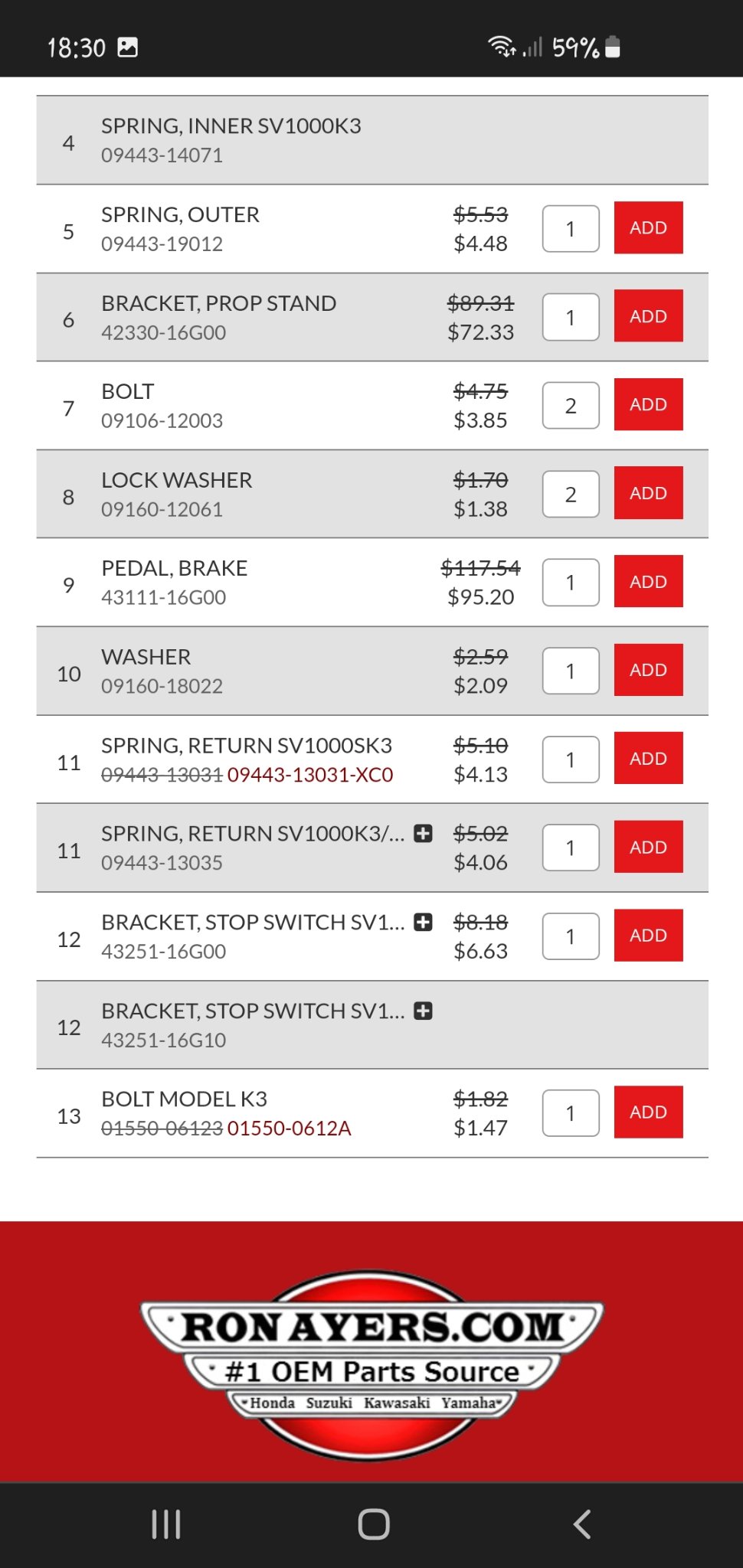Add SPRING, OUTER to cart
The image size is (743, 1568).
(648, 228)
